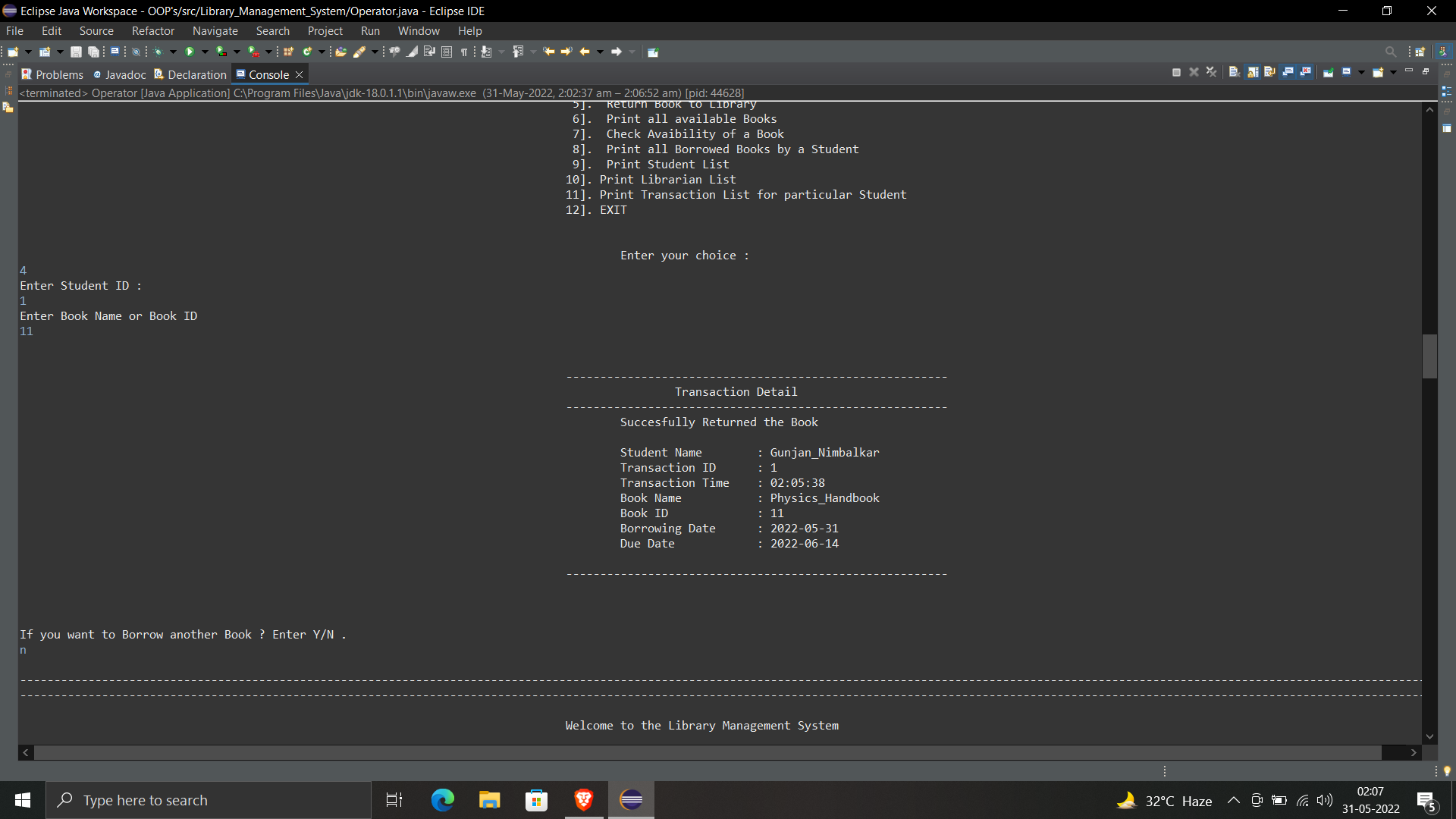Click Remove All Terminated Launches button
The height and width of the screenshot is (819, 1456).
(1211, 72)
